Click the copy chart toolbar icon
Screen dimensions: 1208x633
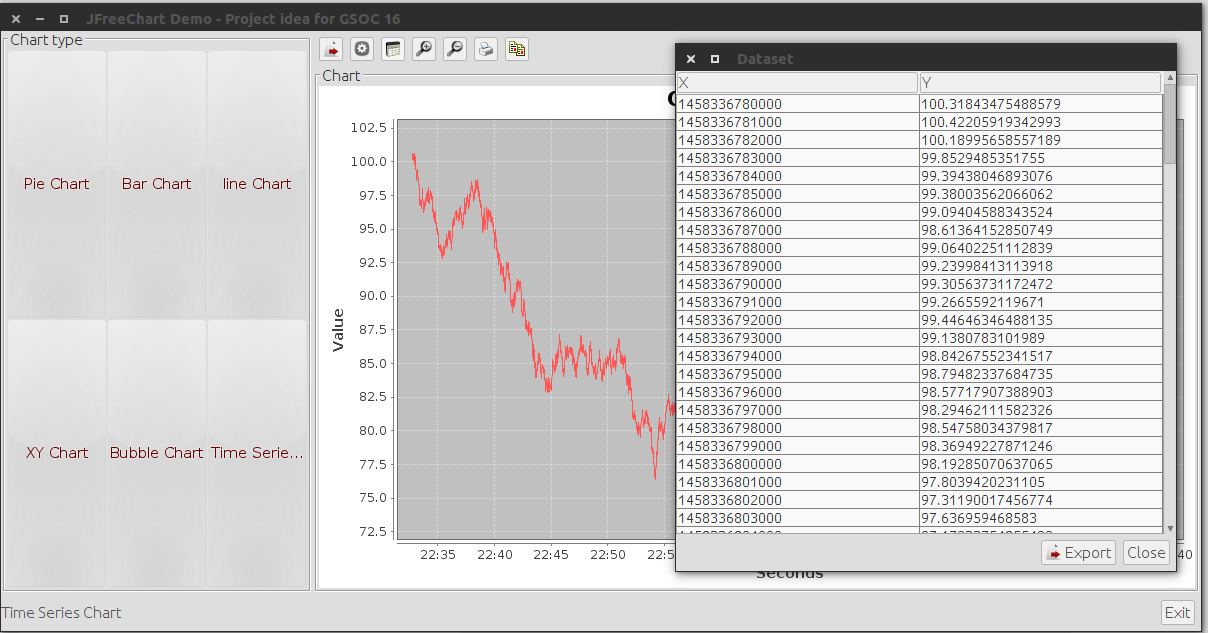[x=517, y=48]
